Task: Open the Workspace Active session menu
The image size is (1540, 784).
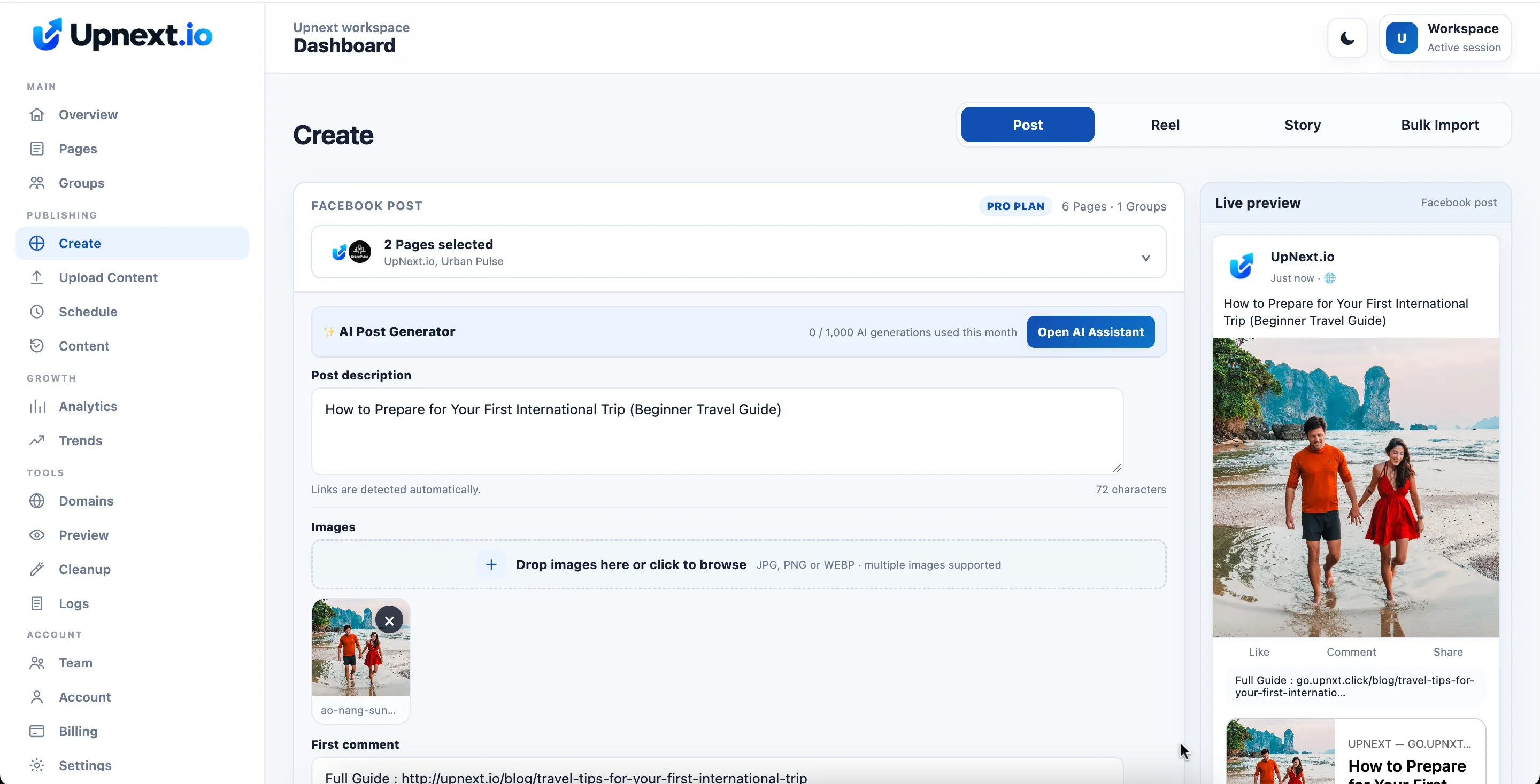Action: [1445, 38]
